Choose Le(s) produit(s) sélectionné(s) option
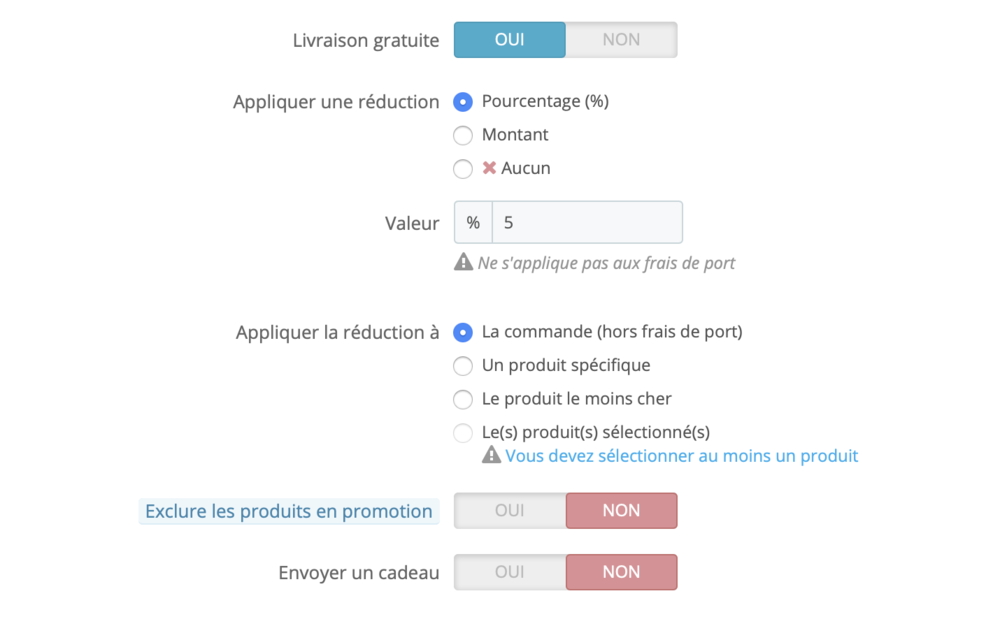 (462, 432)
